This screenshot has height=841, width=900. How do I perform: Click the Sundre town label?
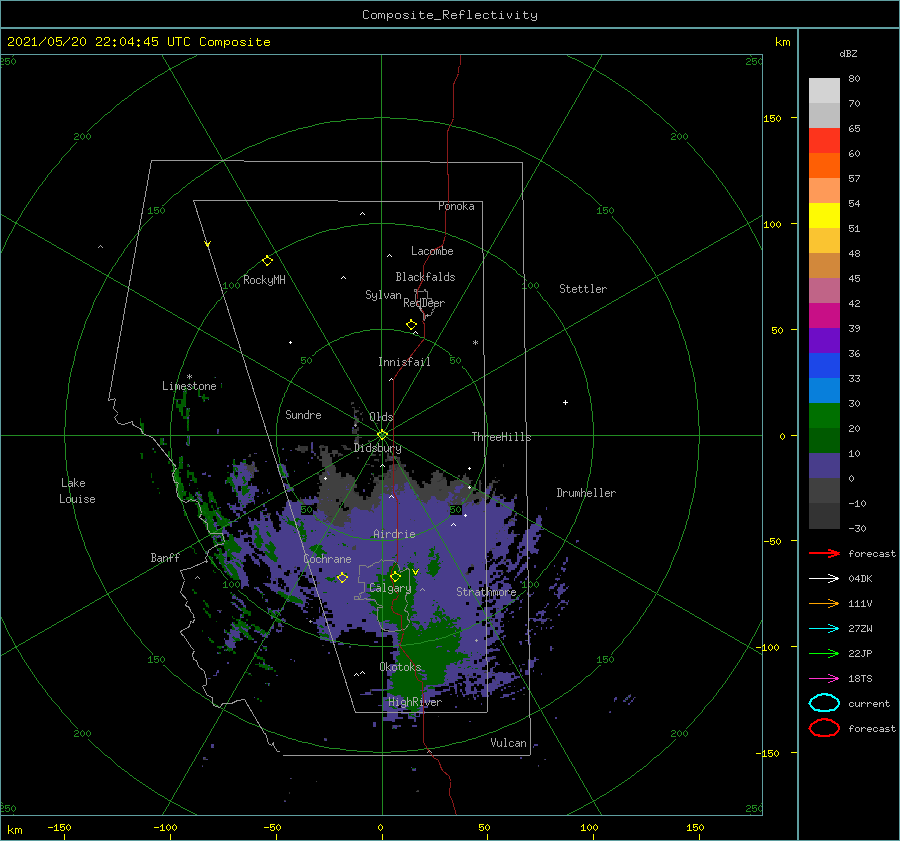(x=303, y=415)
